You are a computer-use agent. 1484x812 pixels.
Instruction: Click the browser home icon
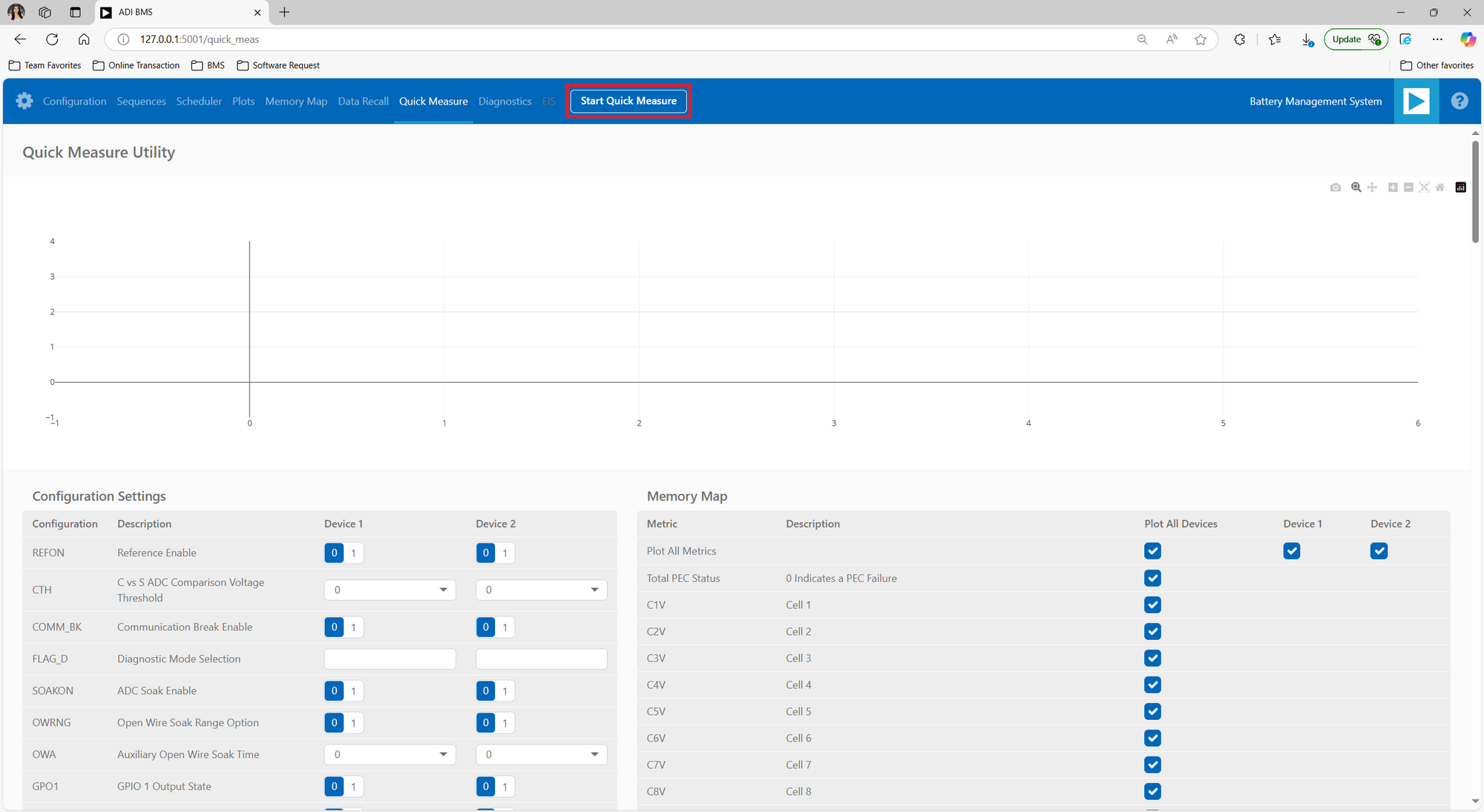(x=84, y=39)
